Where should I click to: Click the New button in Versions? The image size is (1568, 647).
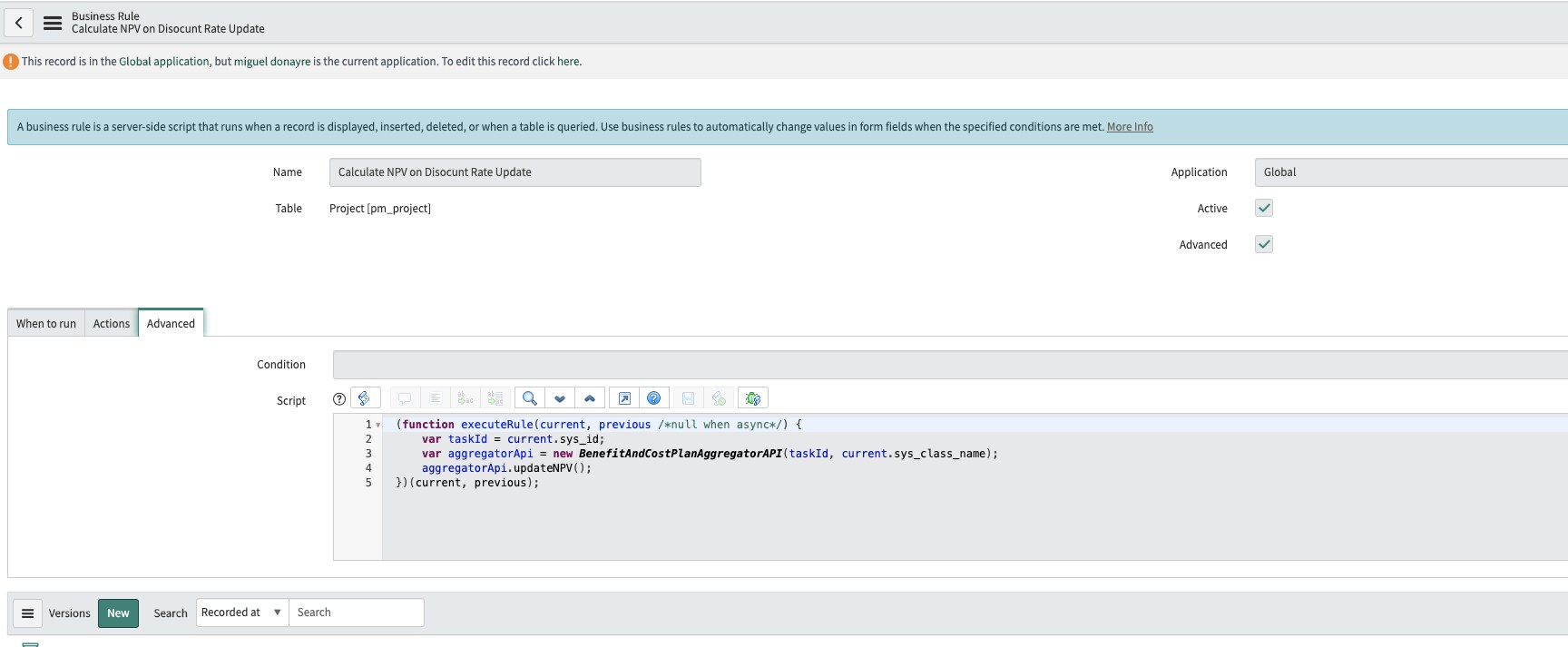(118, 613)
